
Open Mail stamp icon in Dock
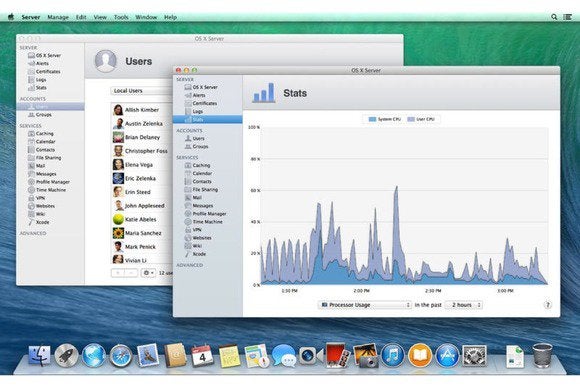(x=148, y=355)
